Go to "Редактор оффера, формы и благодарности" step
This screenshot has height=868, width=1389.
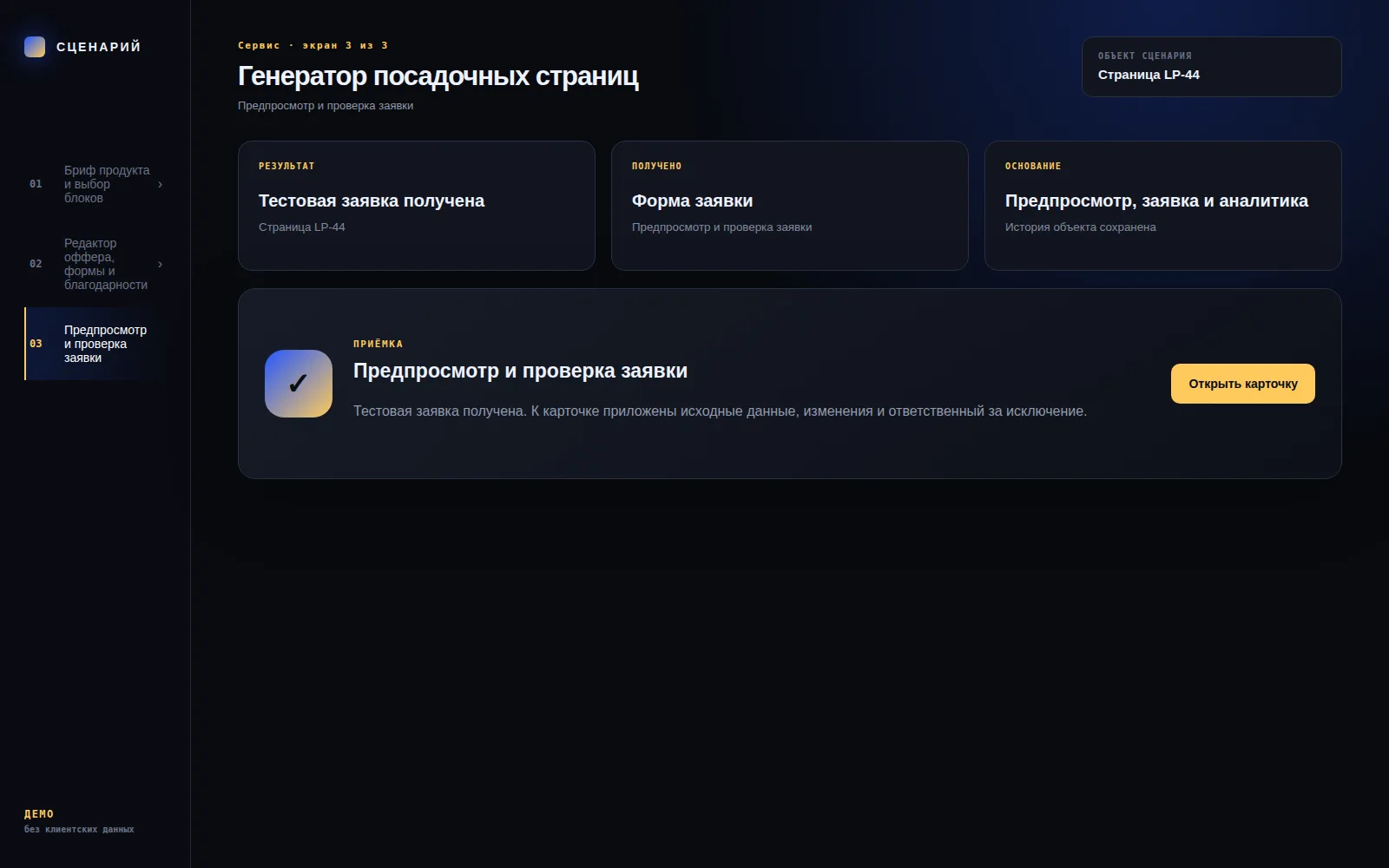[x=95, y=264]
